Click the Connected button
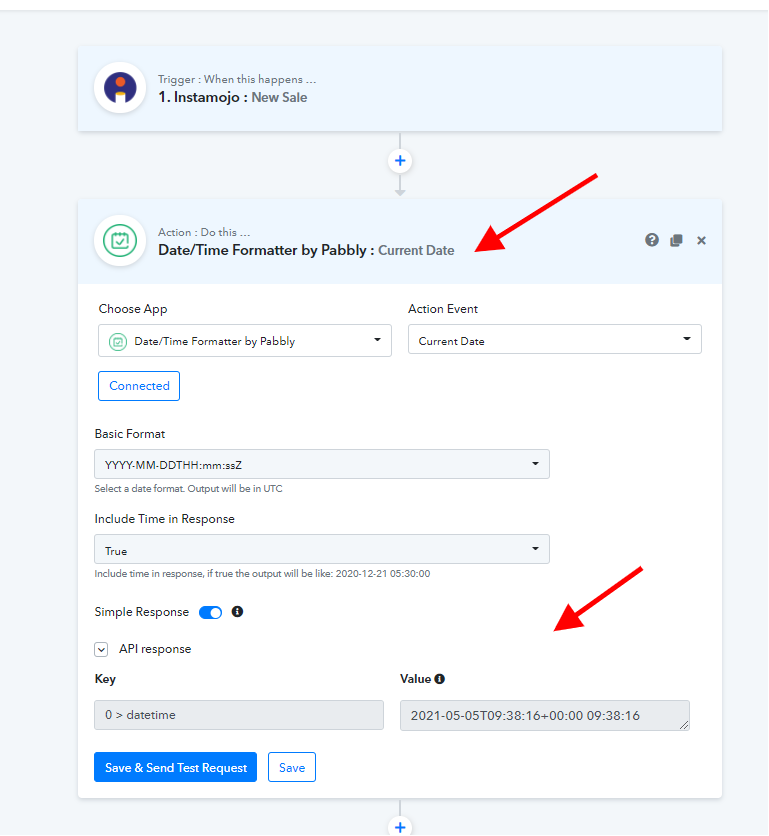Screen dimensions: 769x836 pyautogui.click(x=139, y=386)
